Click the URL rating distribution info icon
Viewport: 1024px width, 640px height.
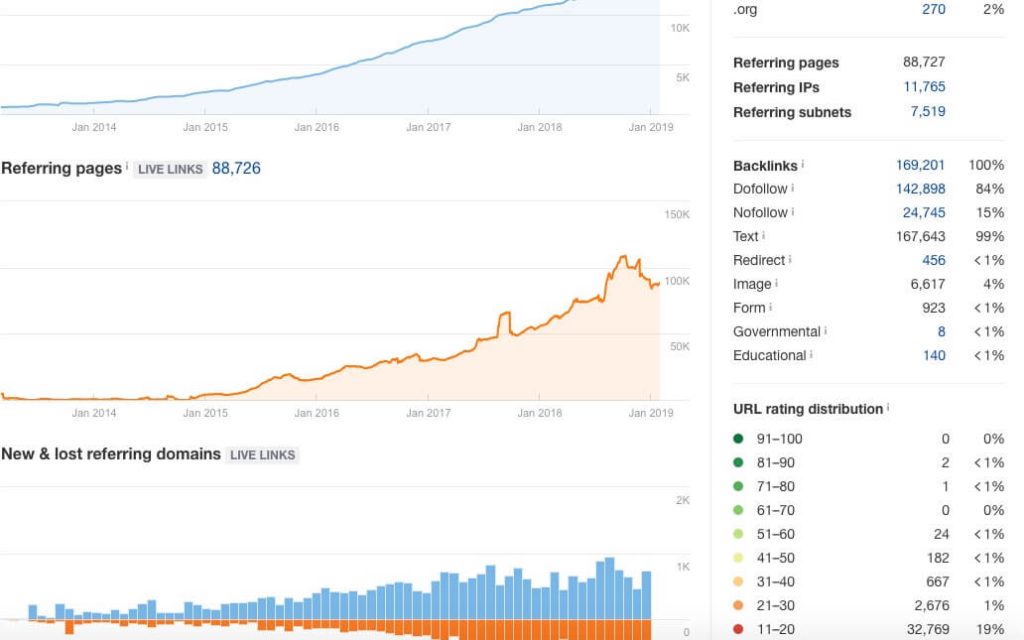888,408
